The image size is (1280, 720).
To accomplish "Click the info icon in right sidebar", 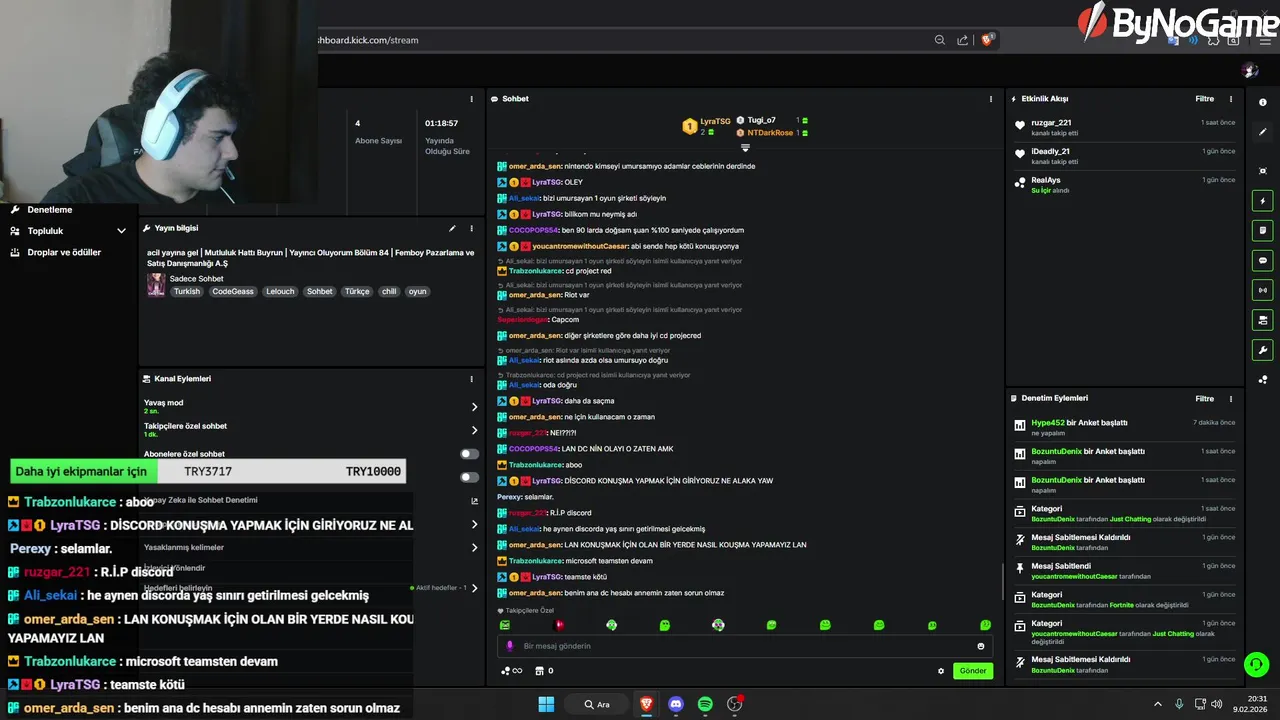I will pyautogui.click(x=1262, y=102).
